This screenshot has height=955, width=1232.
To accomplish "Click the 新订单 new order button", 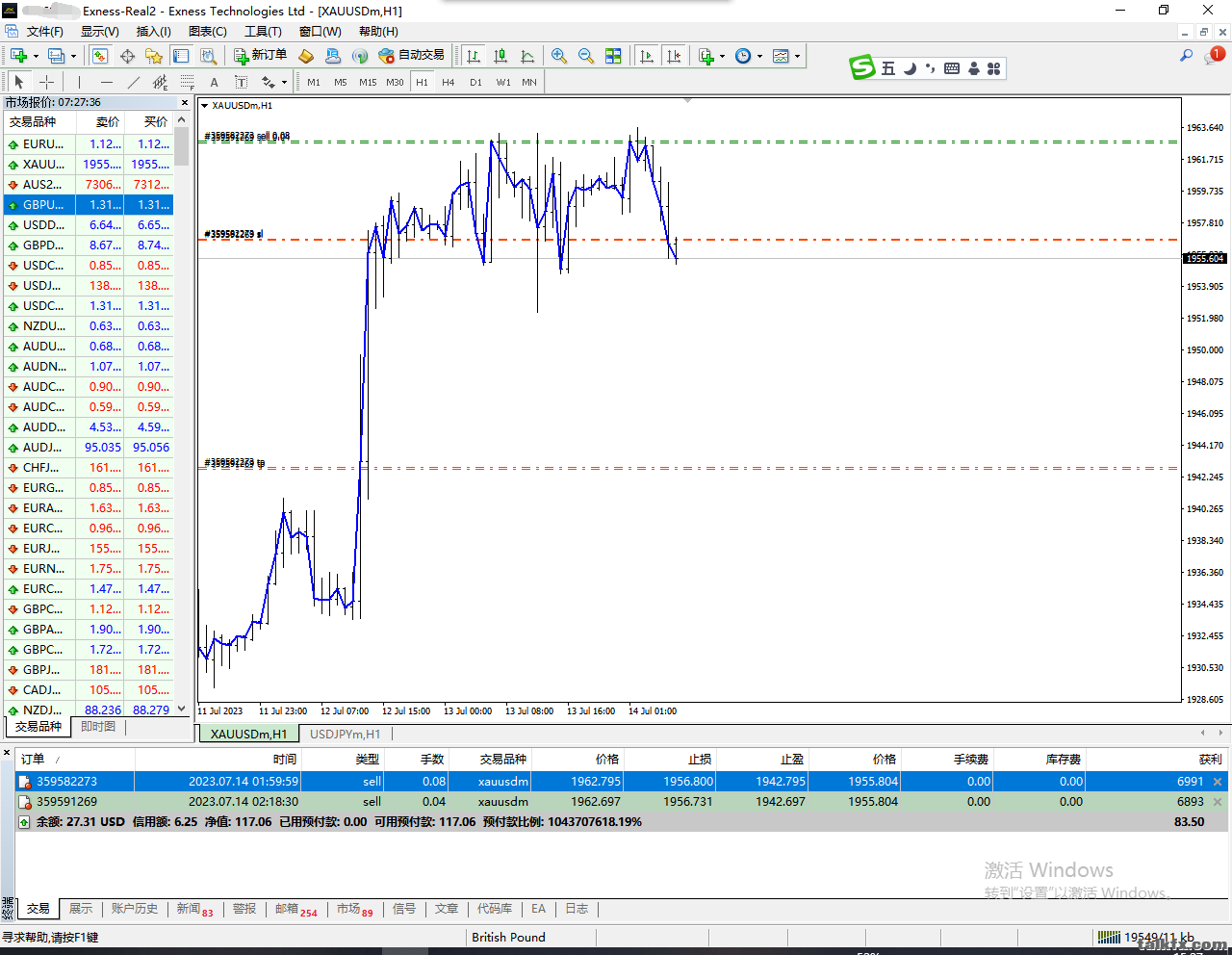I will point(260,56).
